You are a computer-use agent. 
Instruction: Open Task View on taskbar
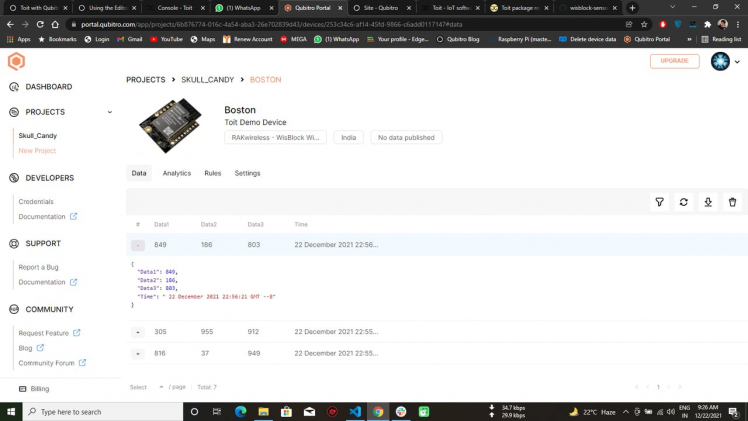pos(217,411)
